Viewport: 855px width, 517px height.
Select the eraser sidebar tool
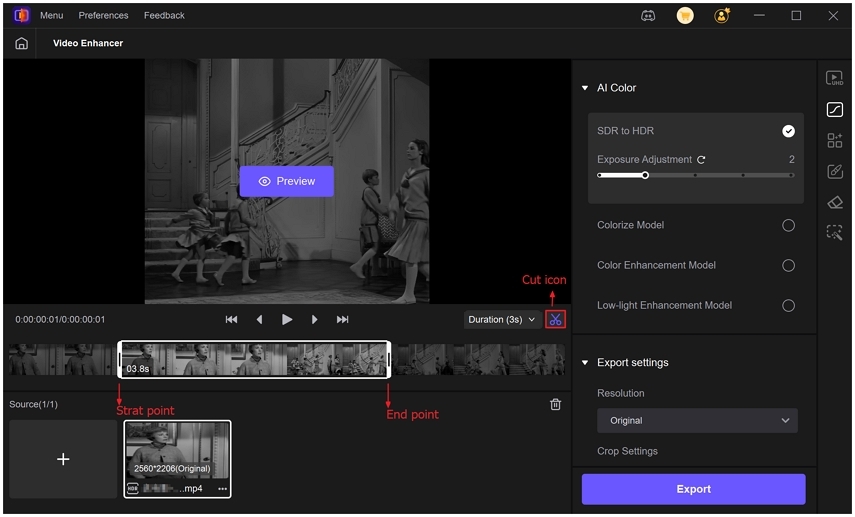click(834, 202)
